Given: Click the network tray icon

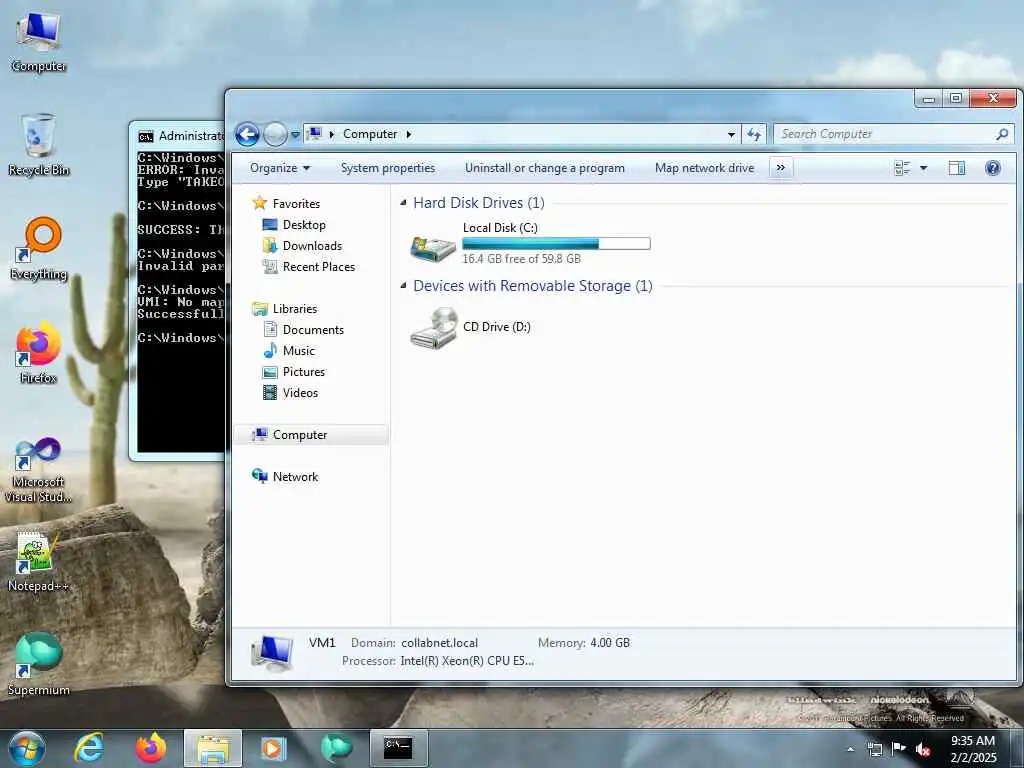Looking at the screenshot, I should click(x=874, y=749).
